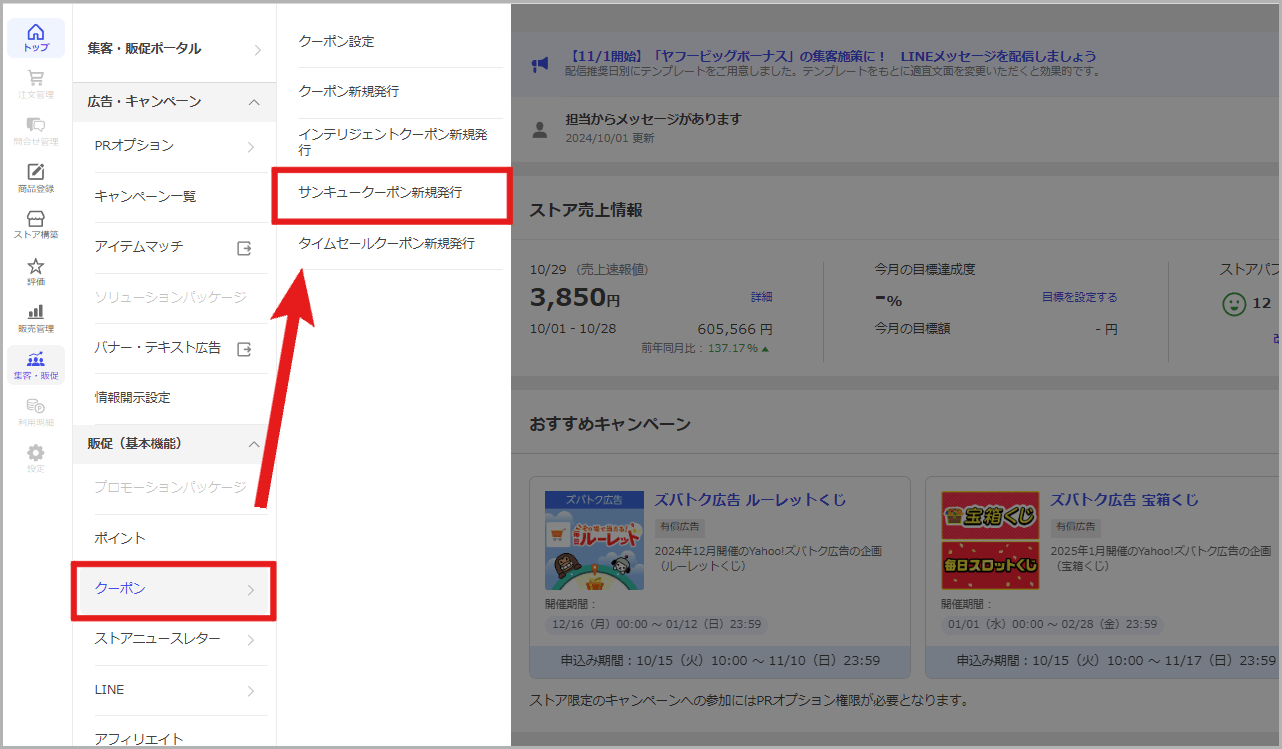Open ストア構築 storefront icon
The image size is (1282, 749).
click(36, 224)
